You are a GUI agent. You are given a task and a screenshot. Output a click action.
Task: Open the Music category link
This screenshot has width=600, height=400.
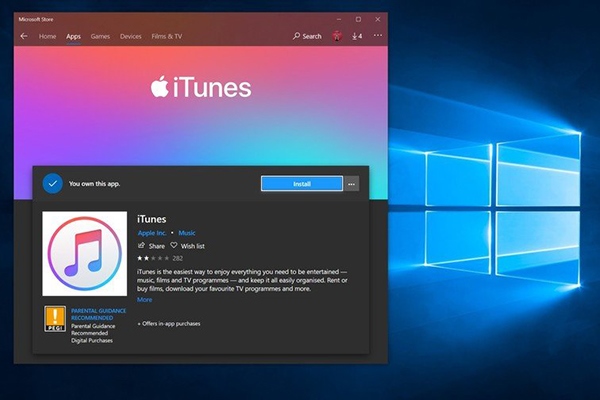coord(187,233)
